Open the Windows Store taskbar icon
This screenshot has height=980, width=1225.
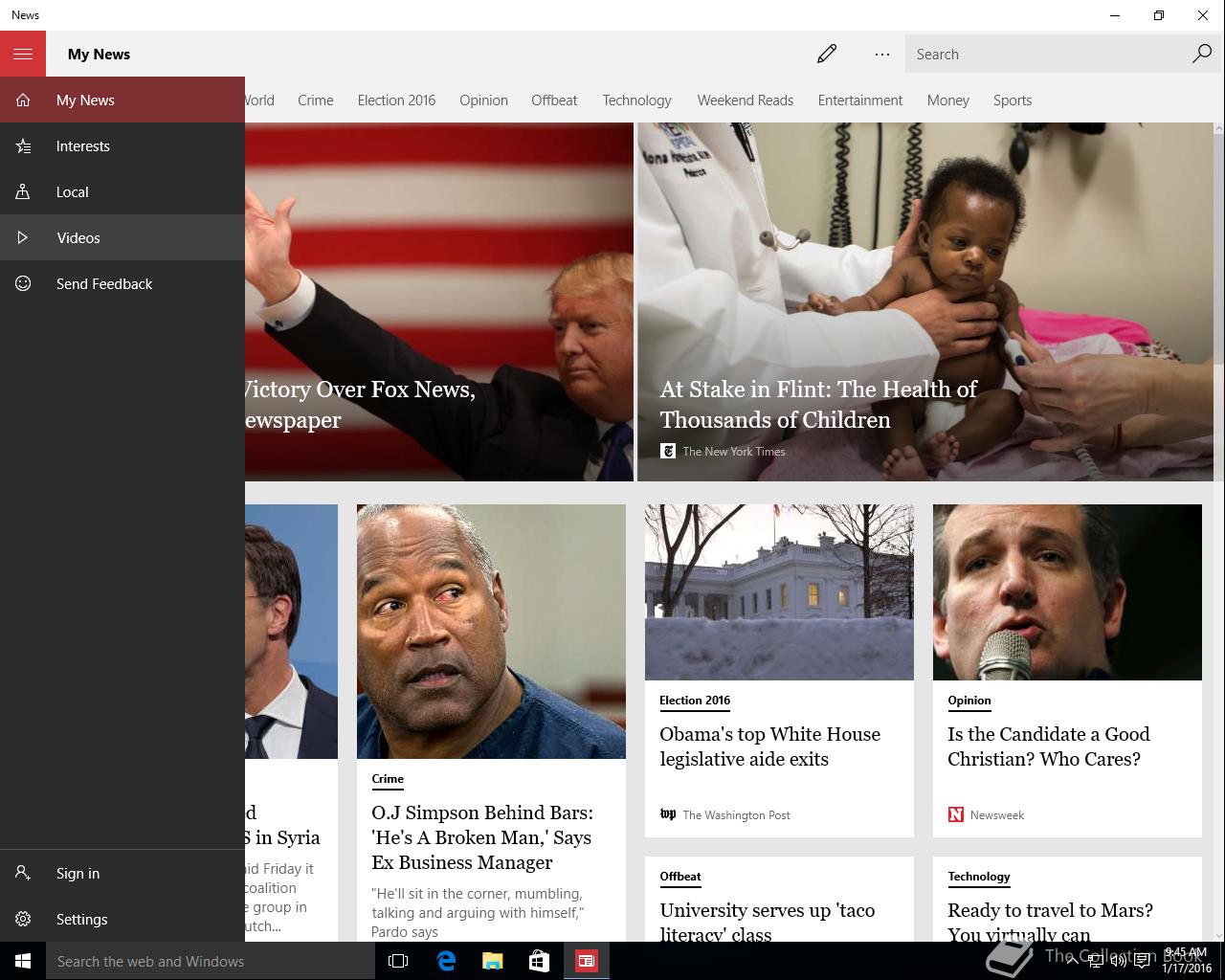[x=540, y=961]
